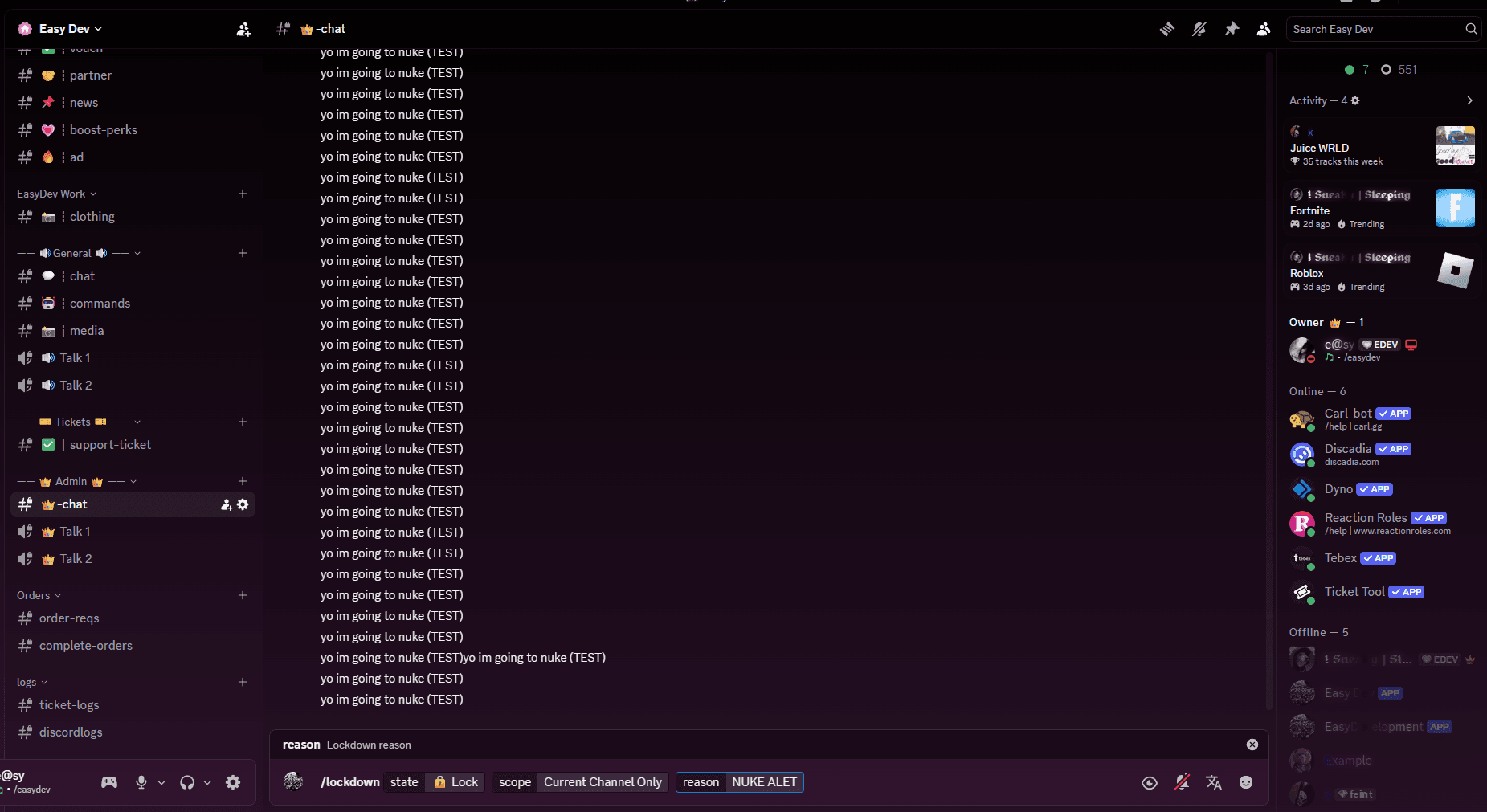
Task: Open pinned messages pin icon
Action: coord(1232,29)
